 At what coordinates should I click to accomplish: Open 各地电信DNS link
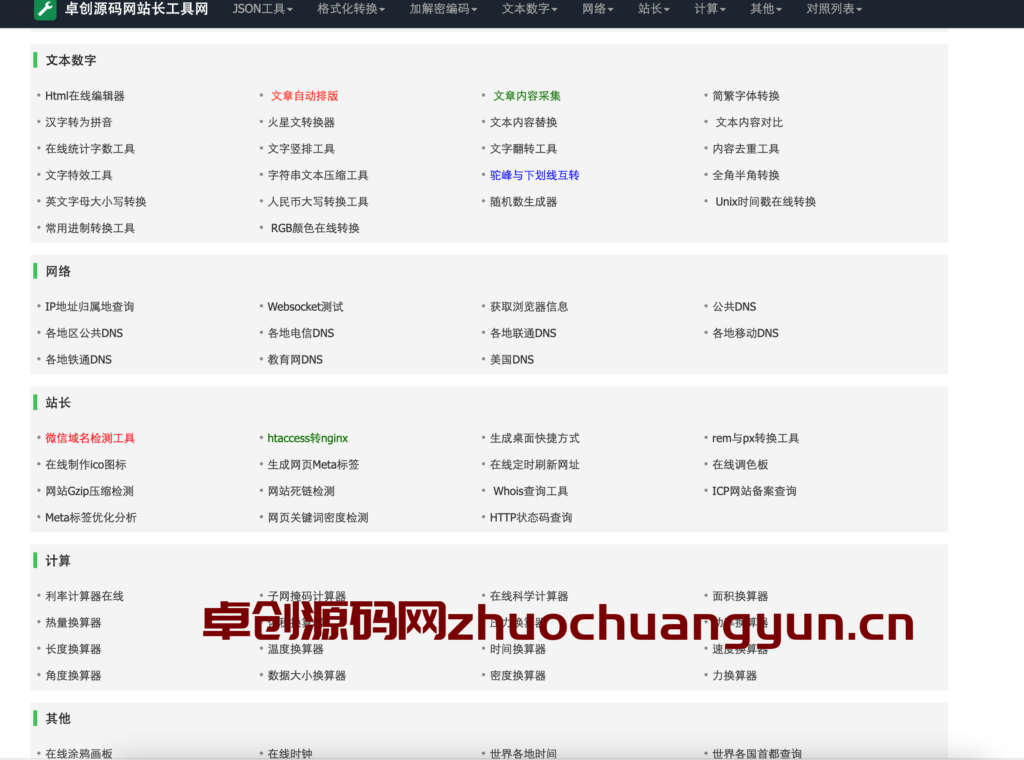301,333
